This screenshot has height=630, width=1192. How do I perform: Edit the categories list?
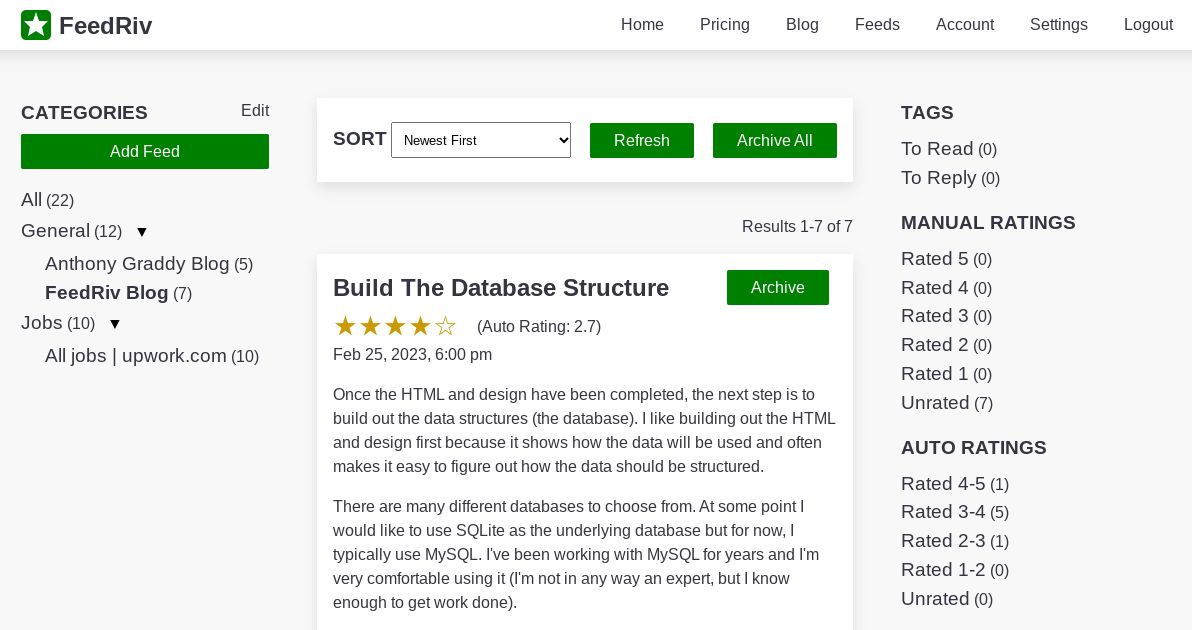(x=255, y=111)
